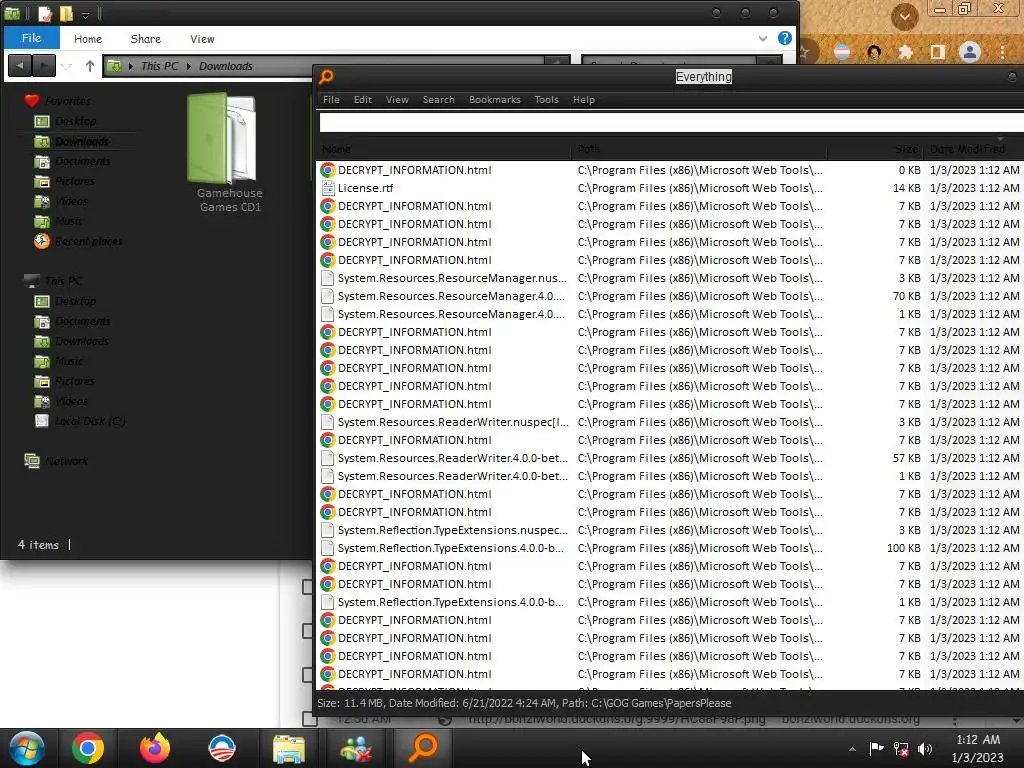Open Chrome extensions puzzle icon
This screenshot has width=1024, height=768.
[905, 52]
